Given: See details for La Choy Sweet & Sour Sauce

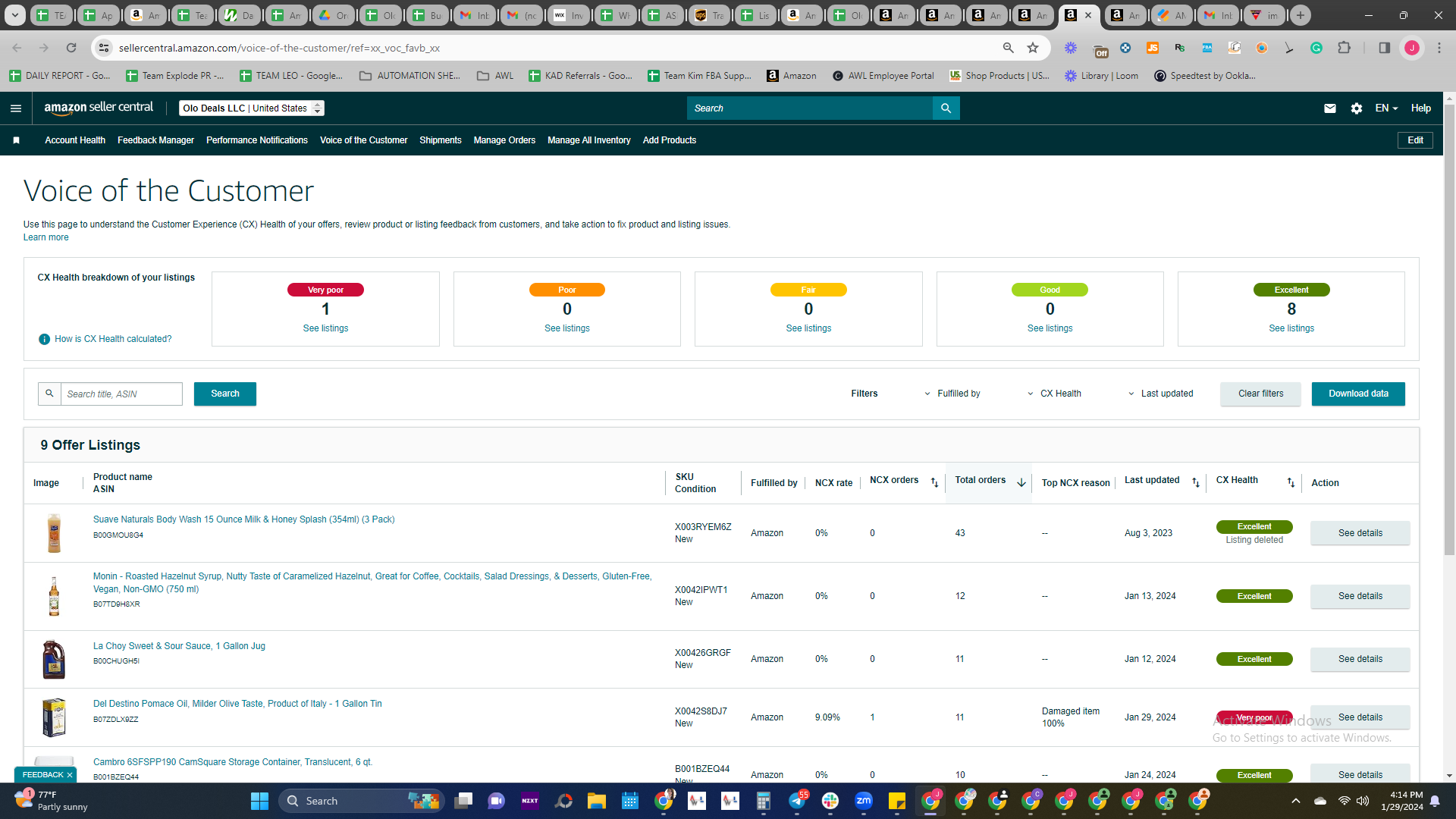Looking at the screenshot, I should (x=1360, y=659).
